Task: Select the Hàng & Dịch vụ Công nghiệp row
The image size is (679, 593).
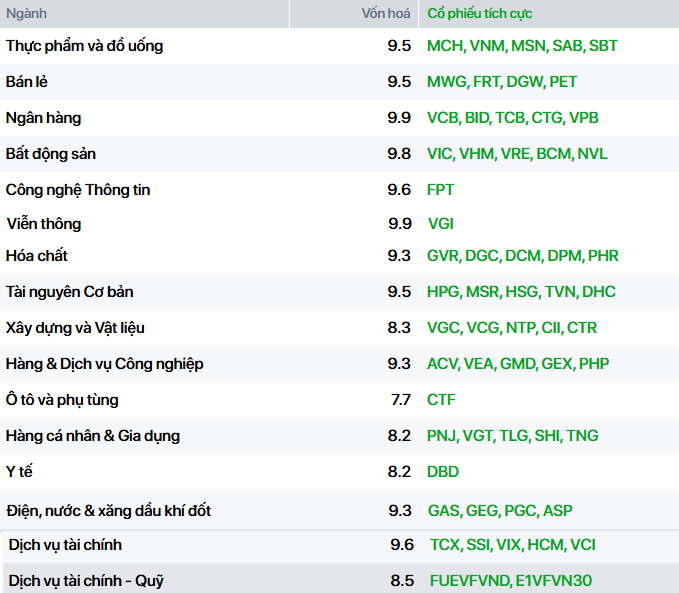Action: 340,363
